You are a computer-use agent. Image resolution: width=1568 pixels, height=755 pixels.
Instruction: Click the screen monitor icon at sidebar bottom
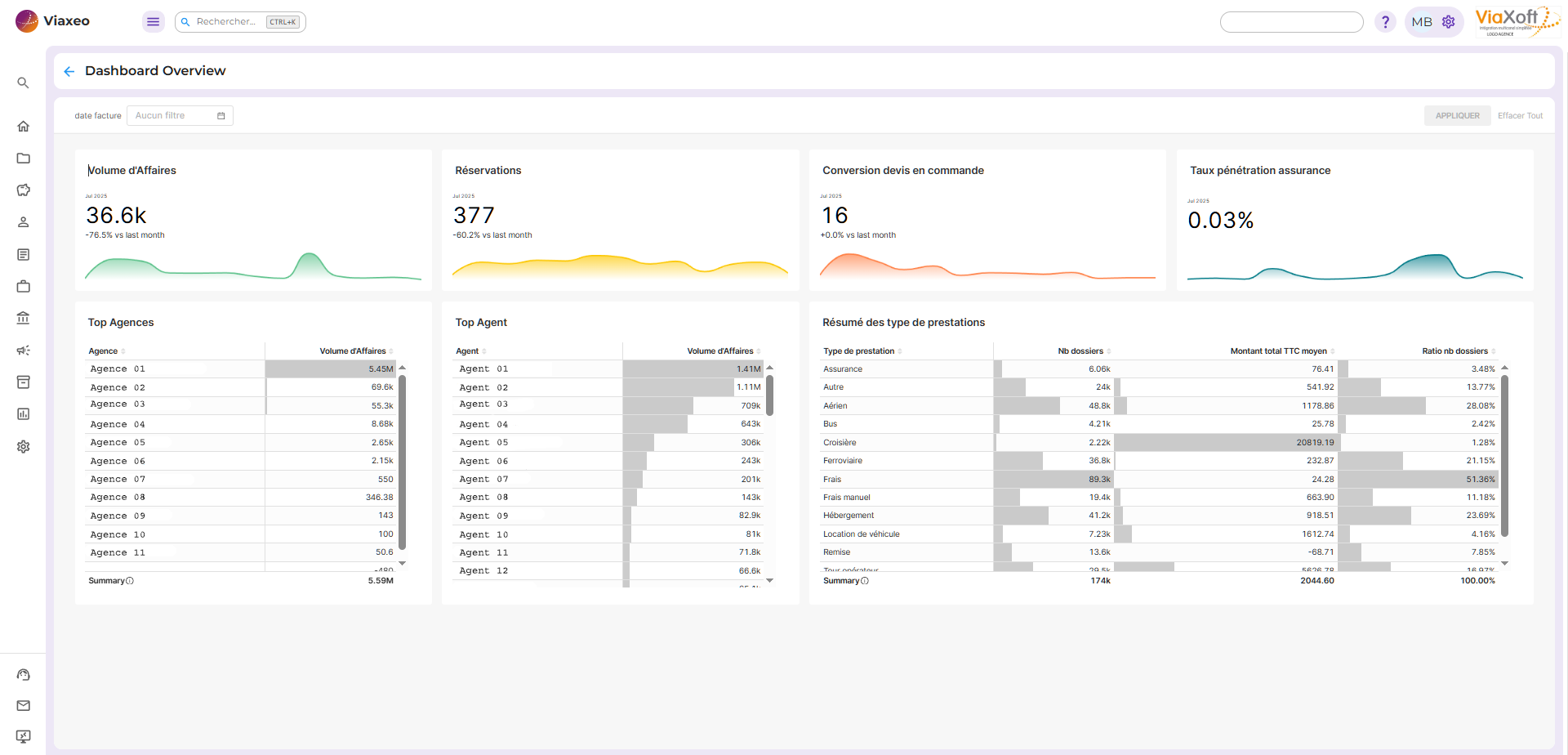click(23, 736)
